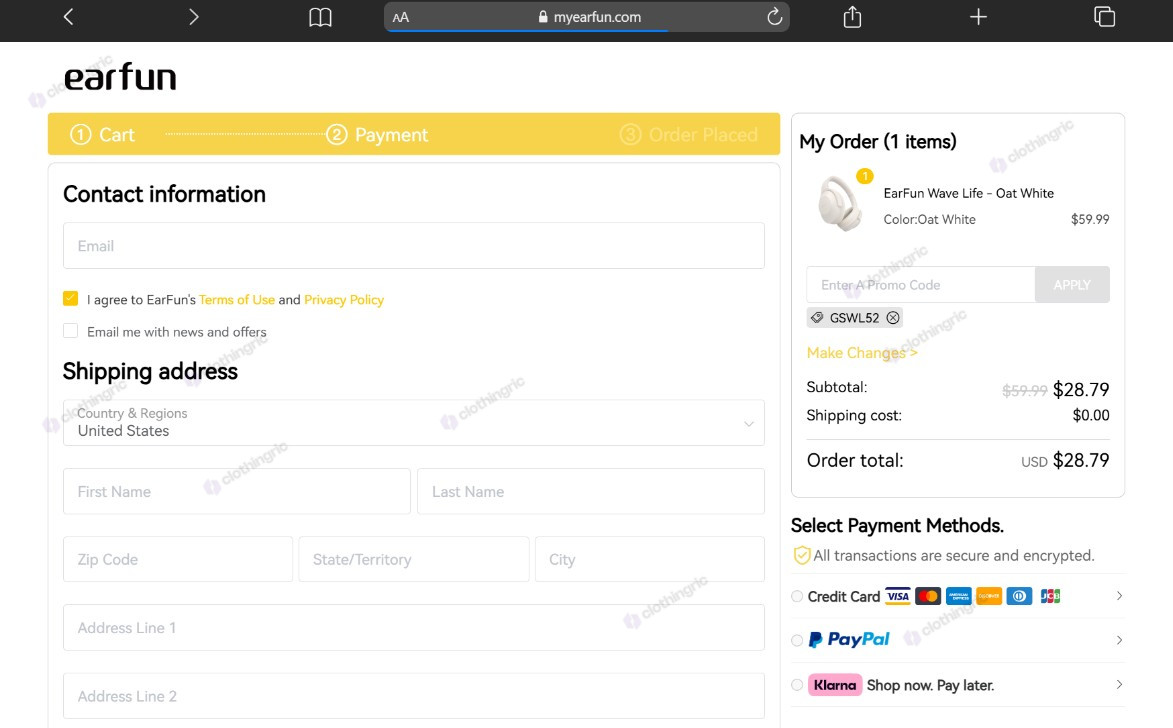Remove the GSWL52 promo code
Screen dimensions: 1173x728
892,318
